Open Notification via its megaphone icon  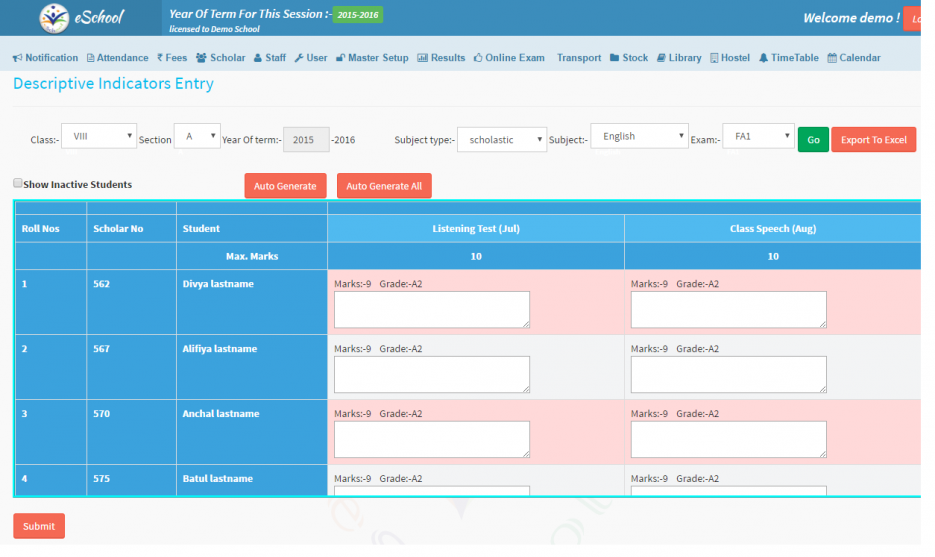17,58
